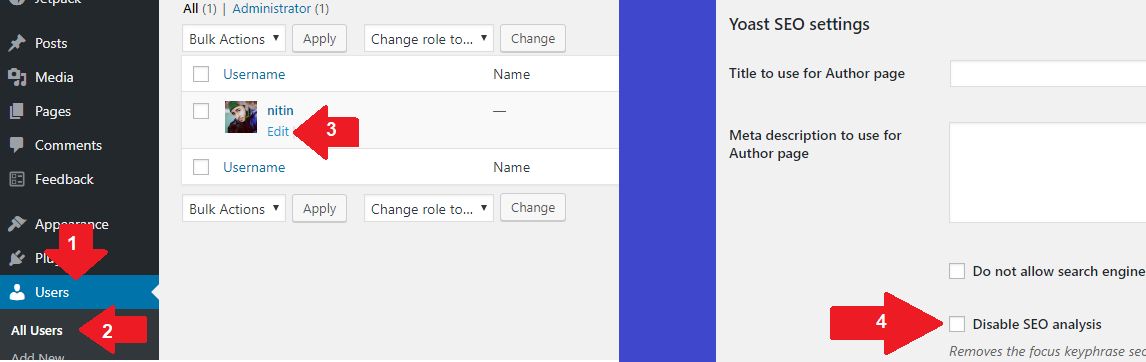Click the top Apply button

tap(319, 39)
